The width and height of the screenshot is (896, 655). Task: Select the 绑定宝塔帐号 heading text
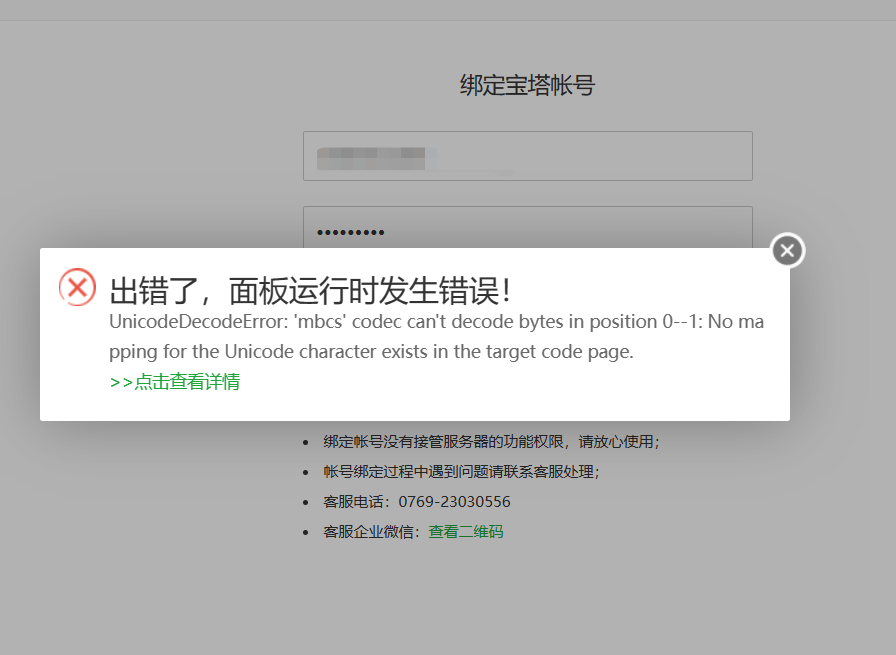[x=527, y=86]
